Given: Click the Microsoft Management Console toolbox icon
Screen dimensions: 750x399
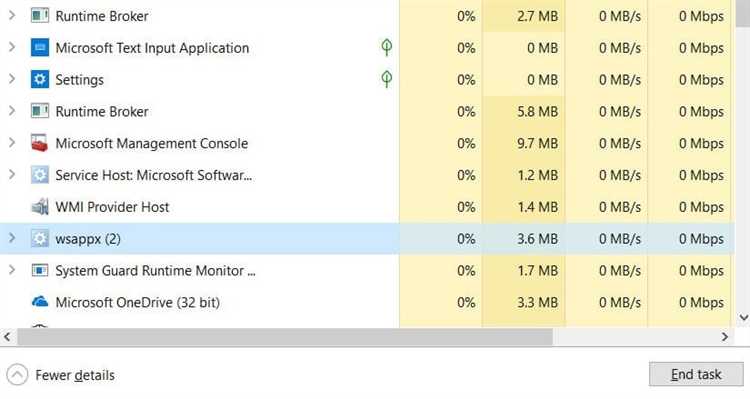Looking at the screenshot, I should 40,143.
